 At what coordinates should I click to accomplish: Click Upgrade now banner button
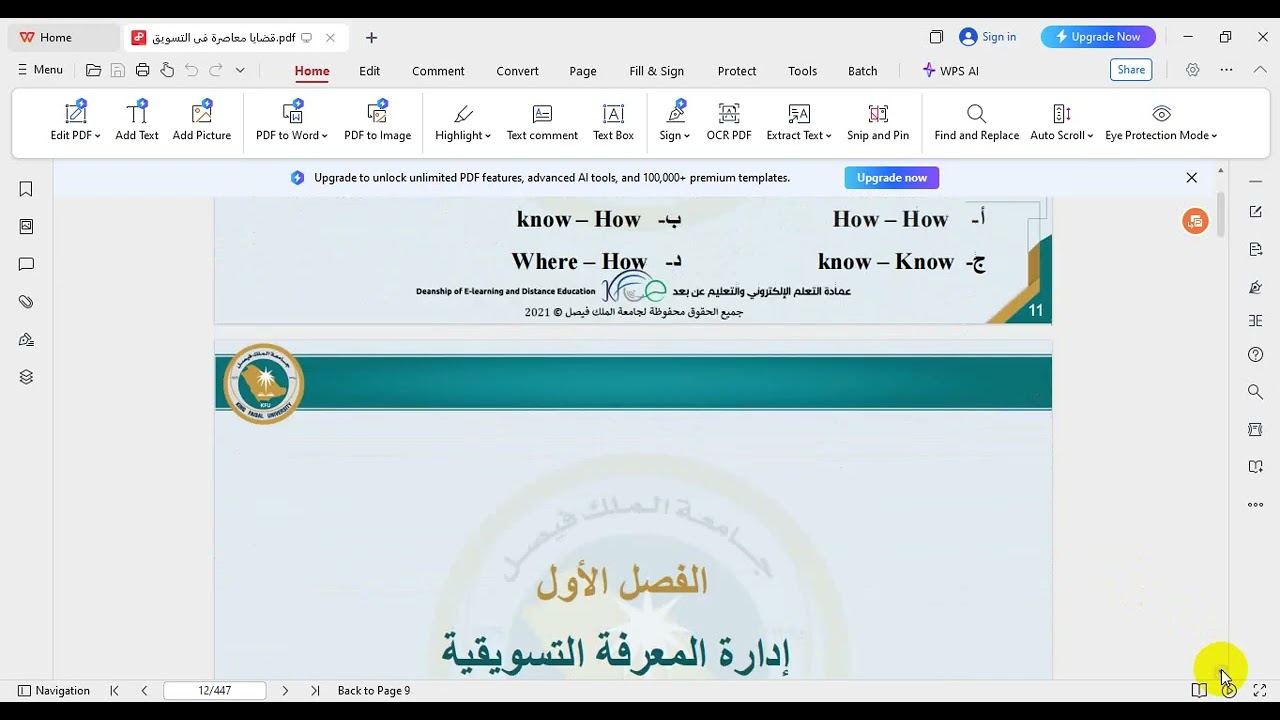pos(891,178)
